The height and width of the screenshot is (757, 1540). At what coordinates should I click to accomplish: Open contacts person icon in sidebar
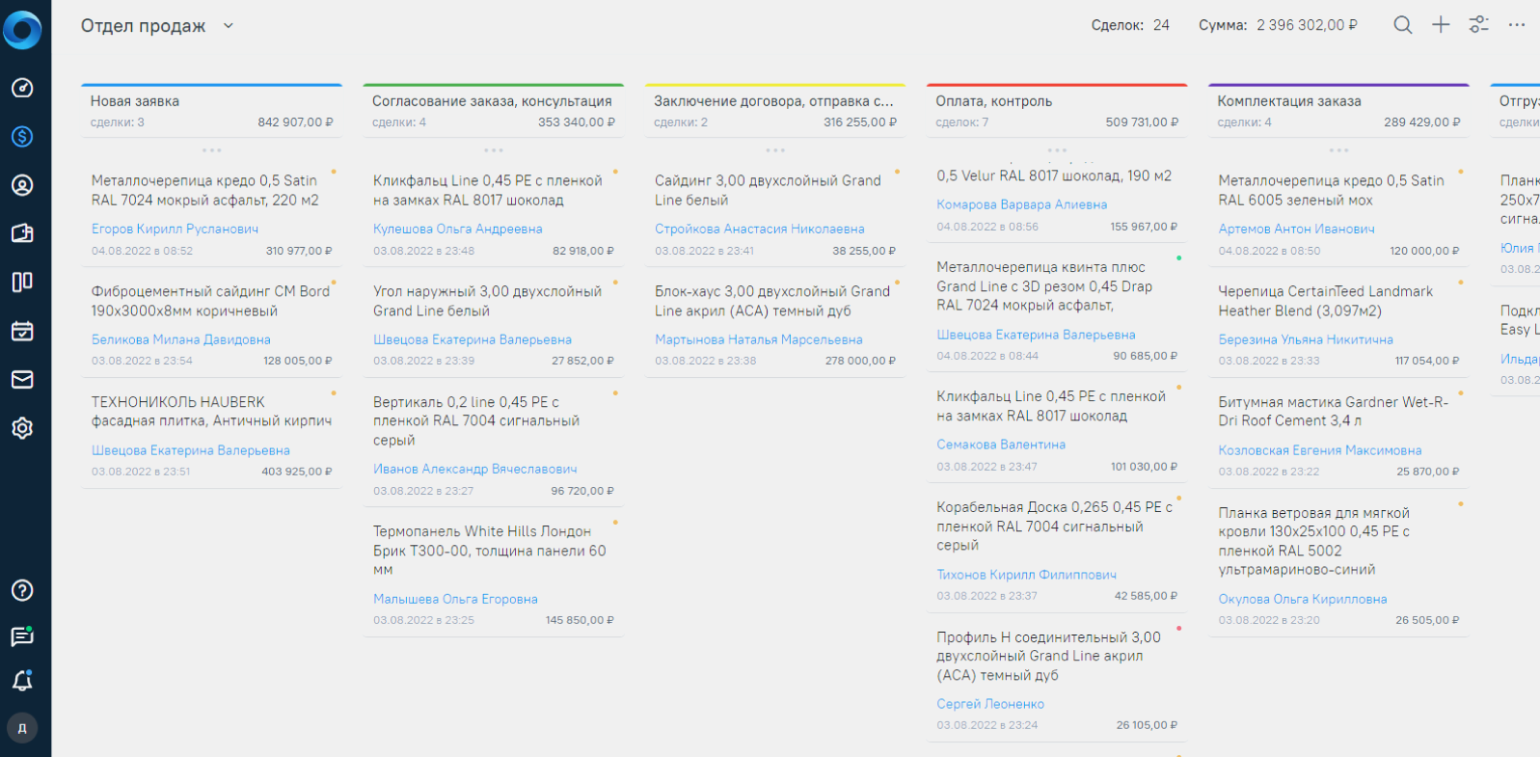22,185
